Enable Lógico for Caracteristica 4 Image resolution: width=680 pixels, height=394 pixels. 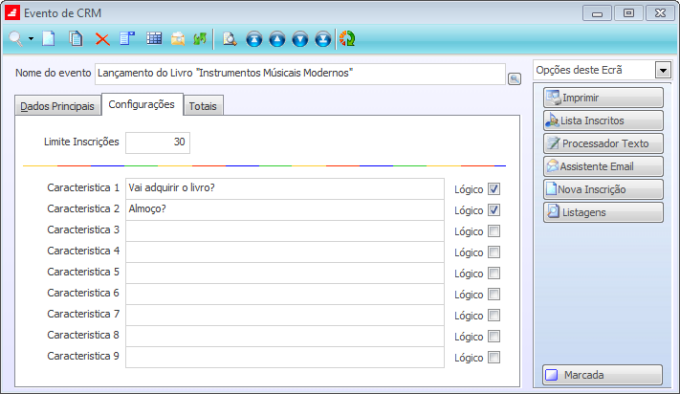tap(494, 252)
